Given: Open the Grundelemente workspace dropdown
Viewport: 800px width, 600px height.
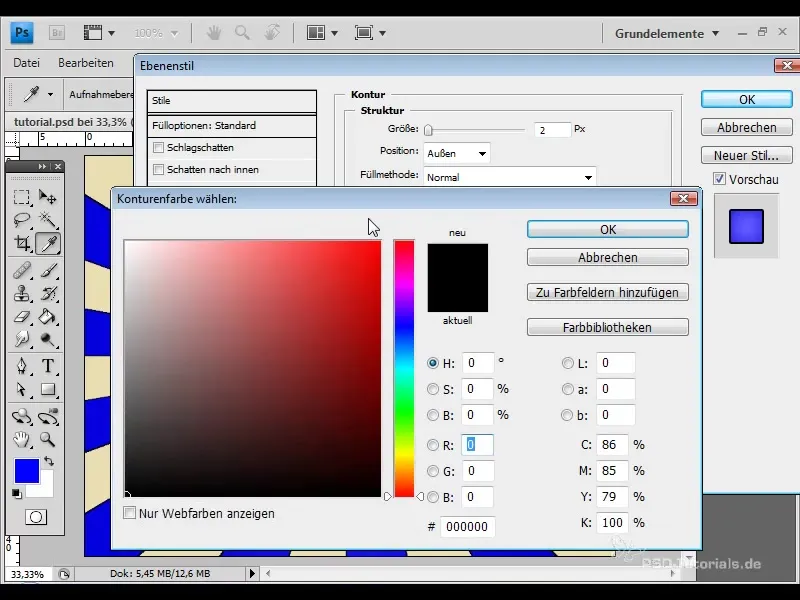Looking at the screenshot, I should point(667,34).
